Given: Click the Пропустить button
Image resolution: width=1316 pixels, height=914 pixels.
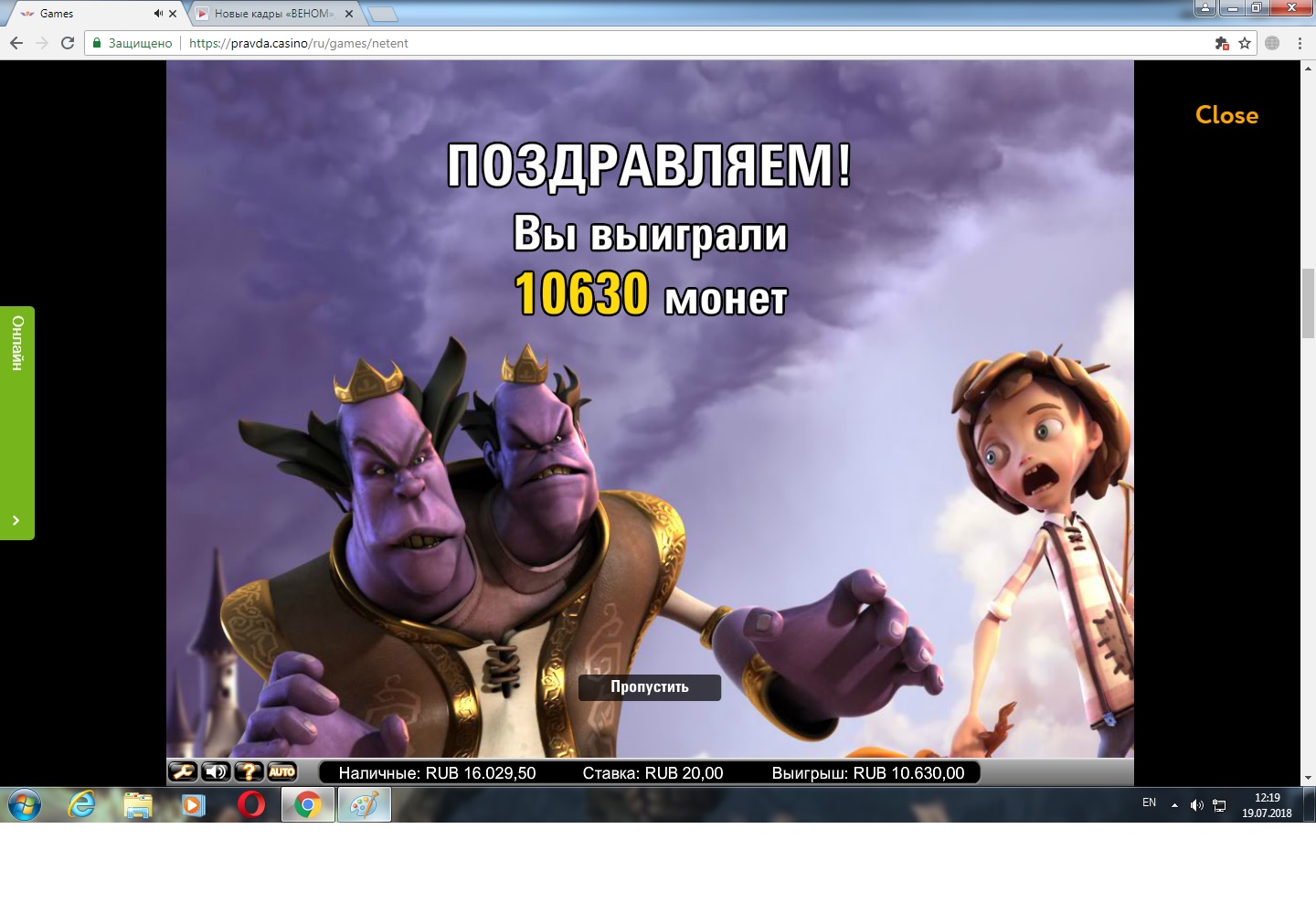Looking at the screenshot, I should click(x=650, y=687).
